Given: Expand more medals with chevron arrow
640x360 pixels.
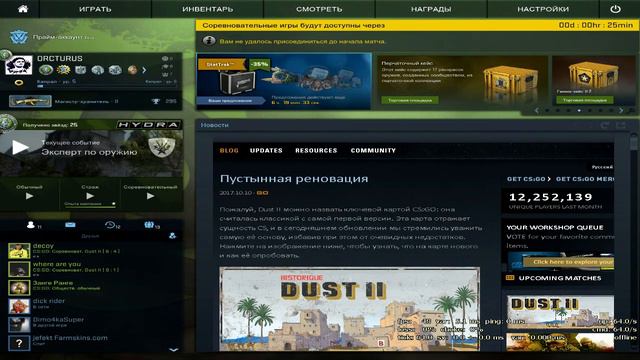Looking at the screenshot, I should [144, 70].
